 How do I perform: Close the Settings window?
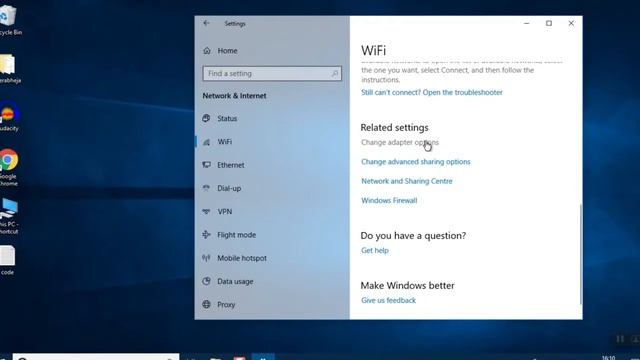click(571, 23)
